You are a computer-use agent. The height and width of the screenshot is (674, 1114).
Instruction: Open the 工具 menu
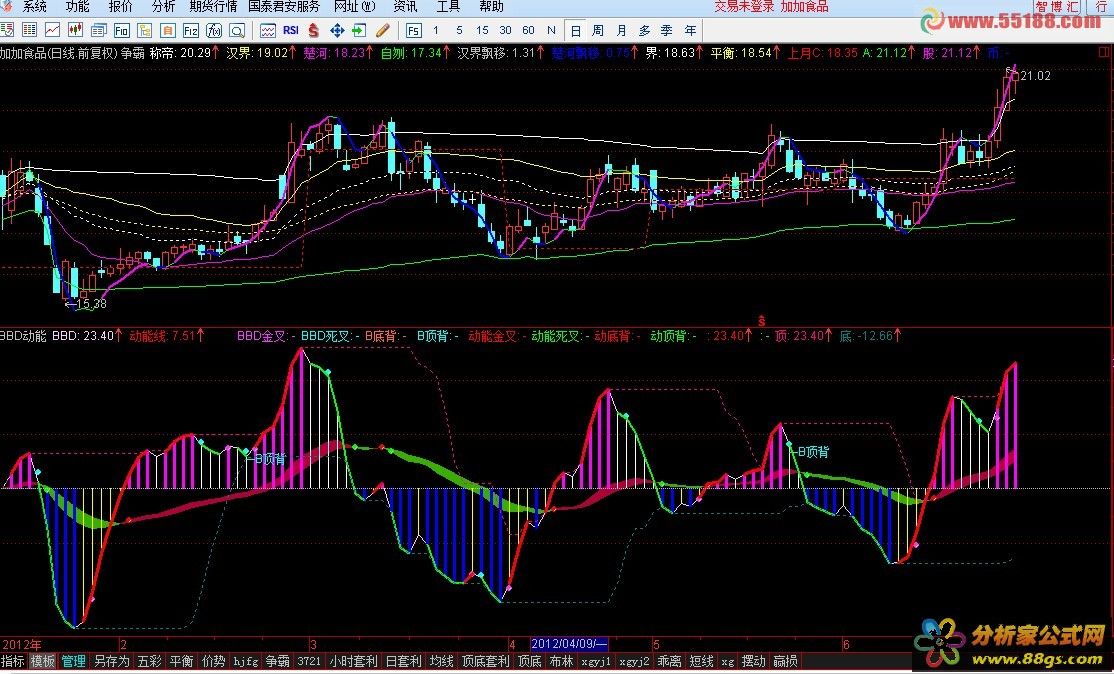tap(448, 6)
